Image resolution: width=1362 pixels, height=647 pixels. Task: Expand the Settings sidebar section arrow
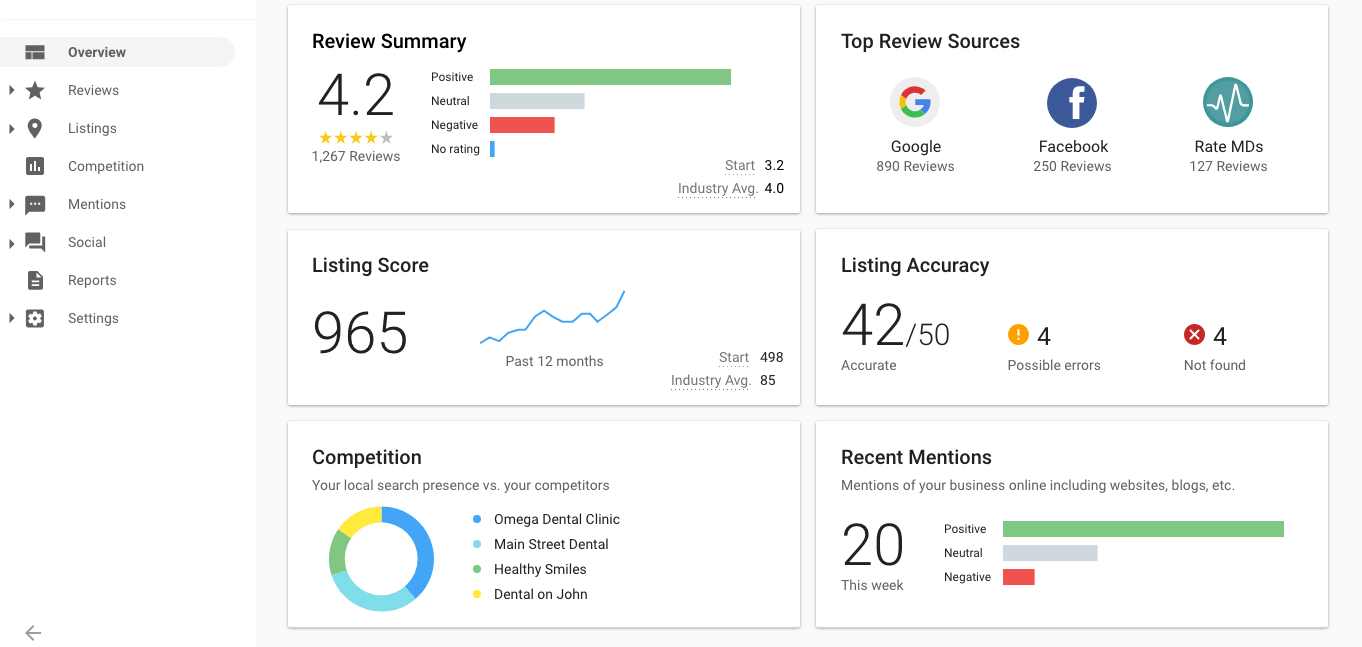(x=11, y=319)
